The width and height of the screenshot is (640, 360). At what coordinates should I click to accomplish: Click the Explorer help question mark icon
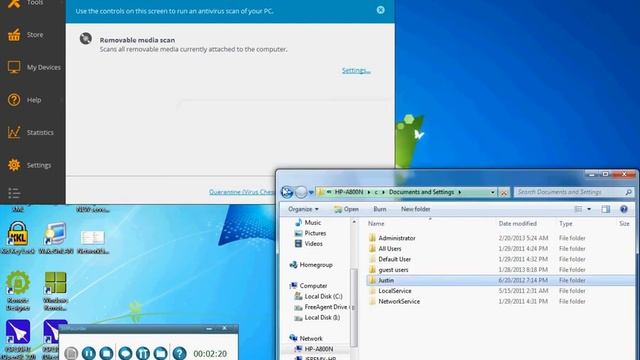coord(624,209)
